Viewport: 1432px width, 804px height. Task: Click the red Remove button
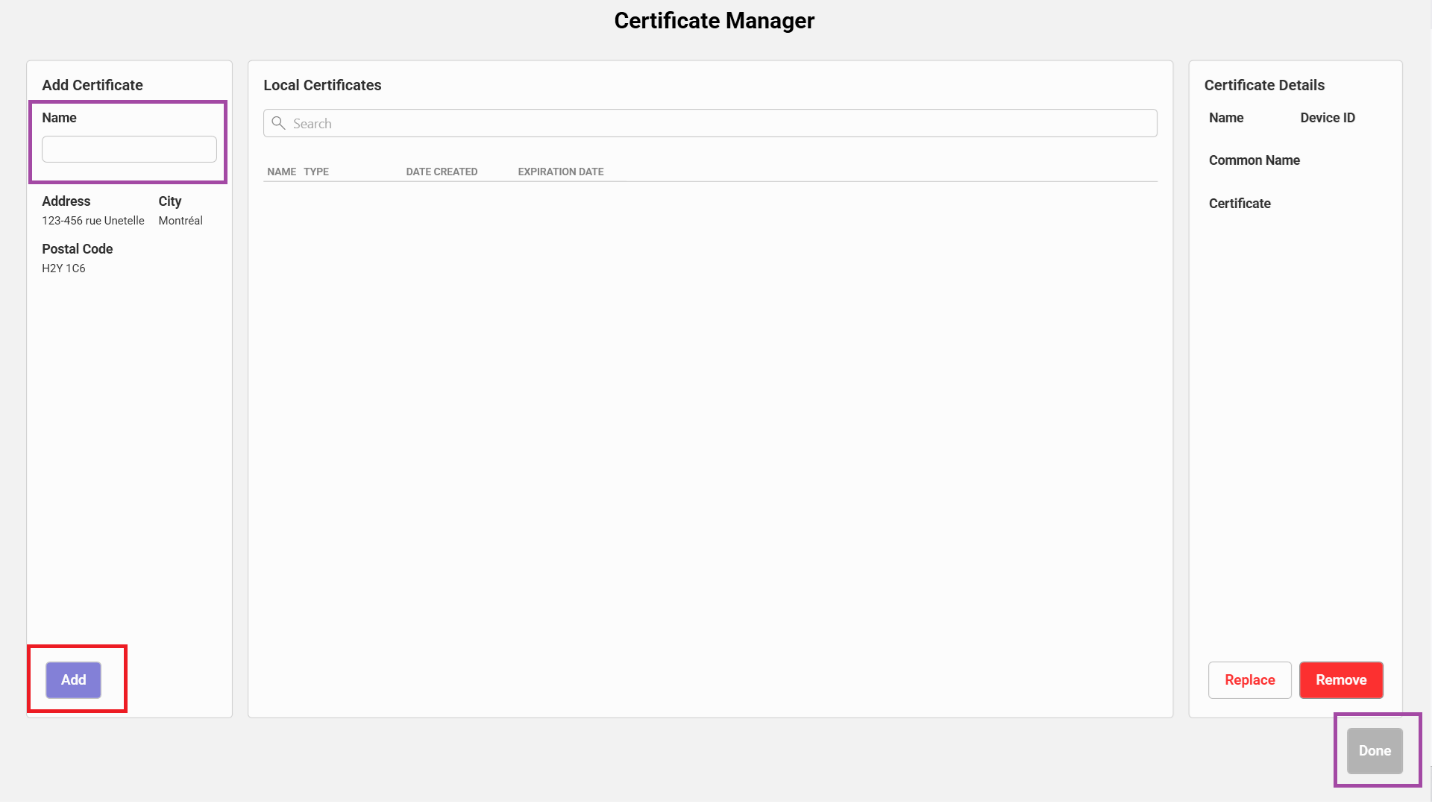[x=1341, y=680]
